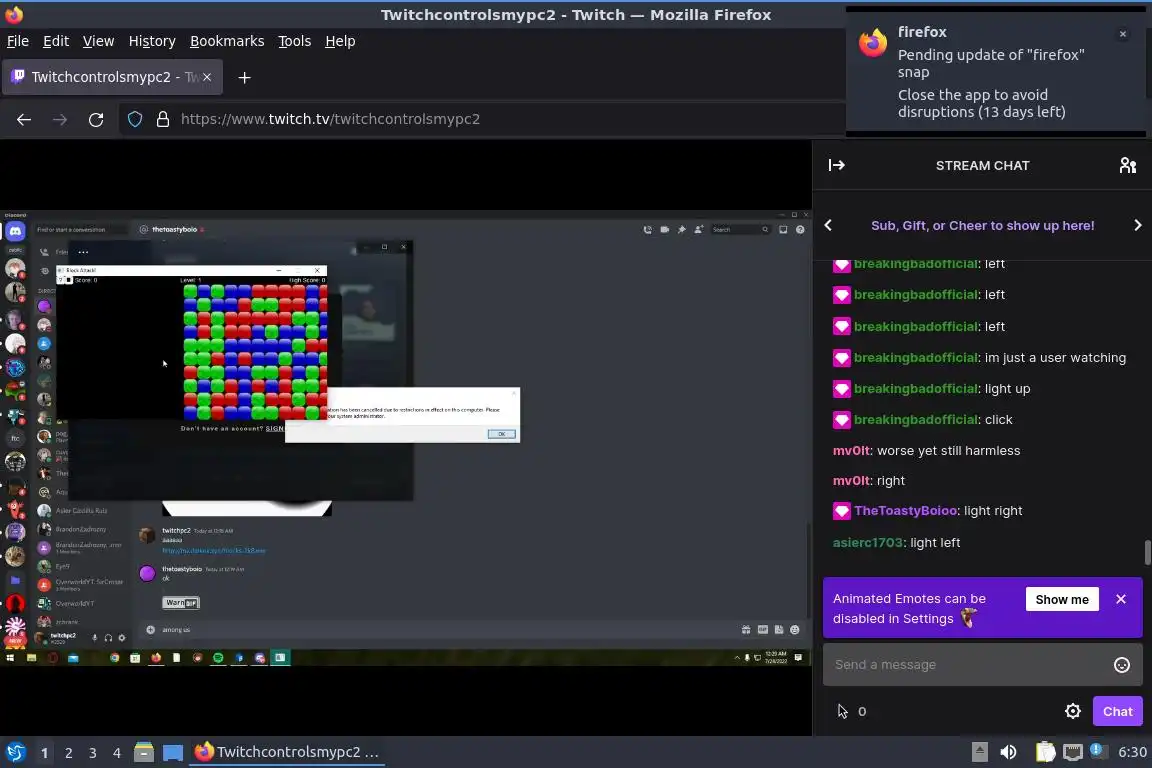Image resolution: width=1152 pixels, height=768 pixels.
Task: Open channel points balance icon
Action: (843, 711)
